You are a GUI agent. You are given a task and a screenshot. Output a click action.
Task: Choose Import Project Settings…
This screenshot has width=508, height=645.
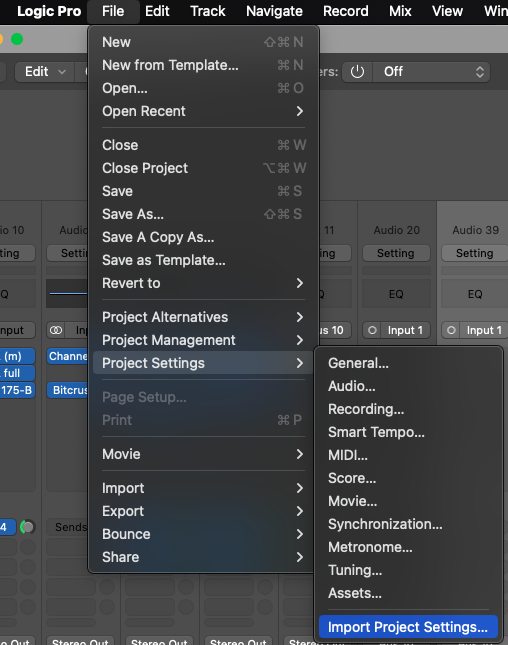coord(408,627)
